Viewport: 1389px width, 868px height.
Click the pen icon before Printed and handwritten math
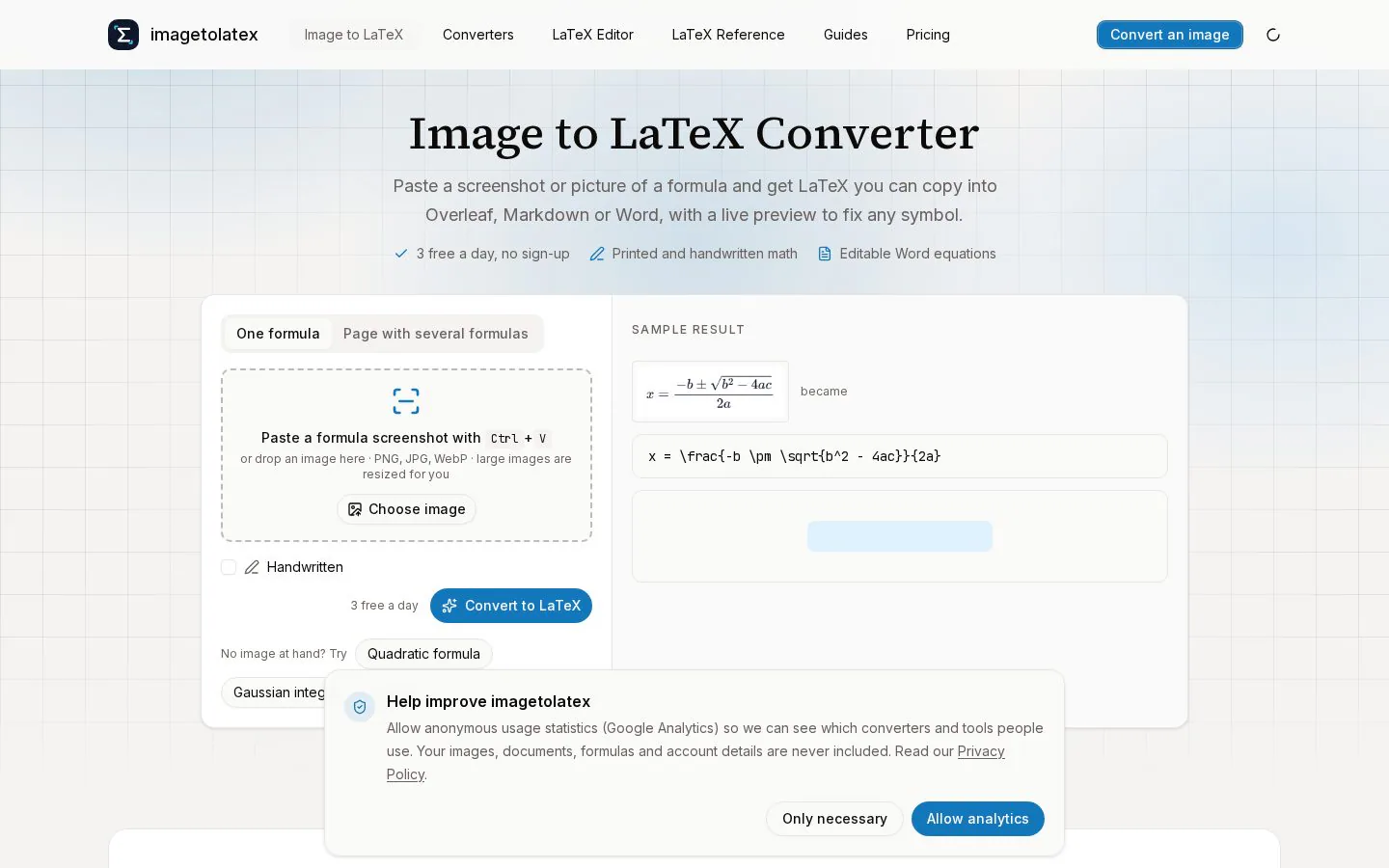(x=597, y=254)
